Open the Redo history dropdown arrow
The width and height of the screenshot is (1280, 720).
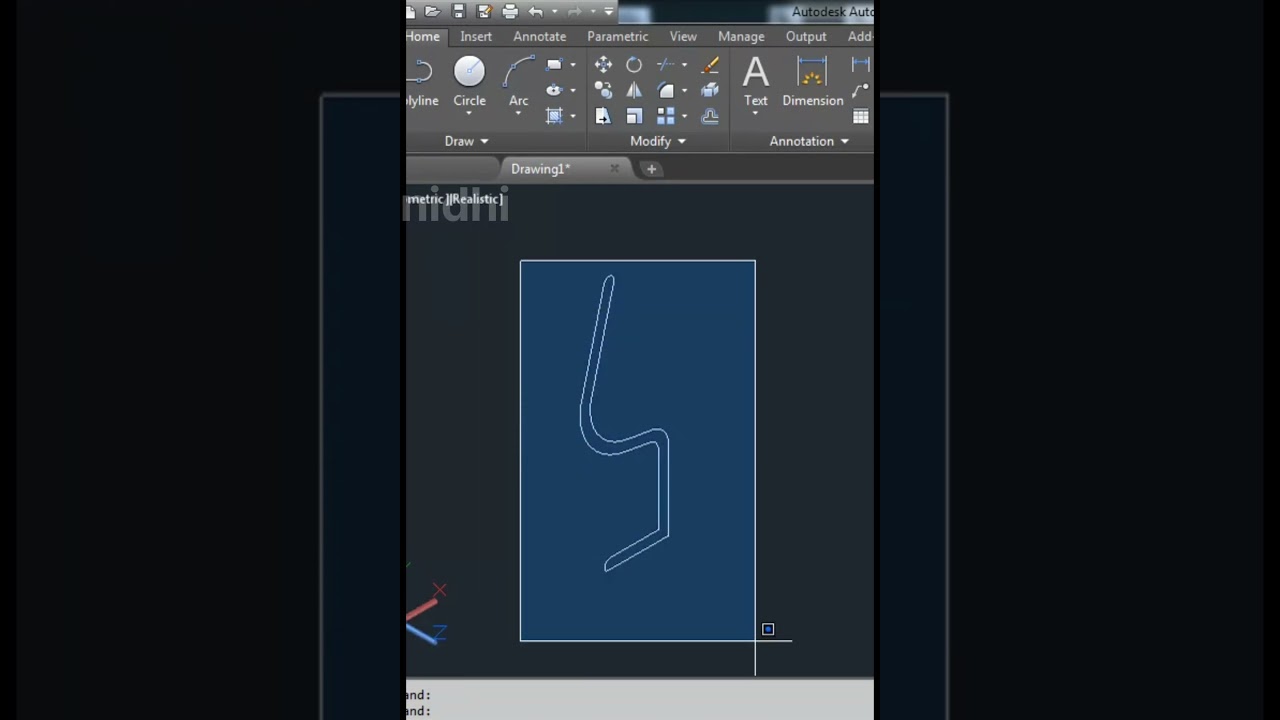coord(593,12)
